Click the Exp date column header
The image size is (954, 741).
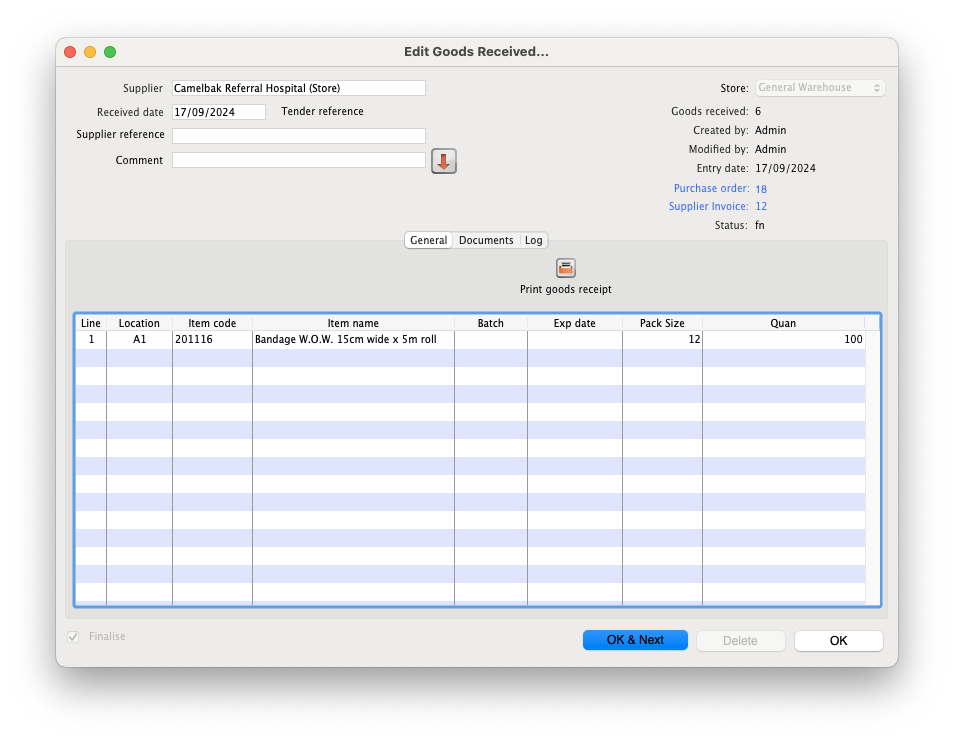pyautogui.click(x=574, y=323)
